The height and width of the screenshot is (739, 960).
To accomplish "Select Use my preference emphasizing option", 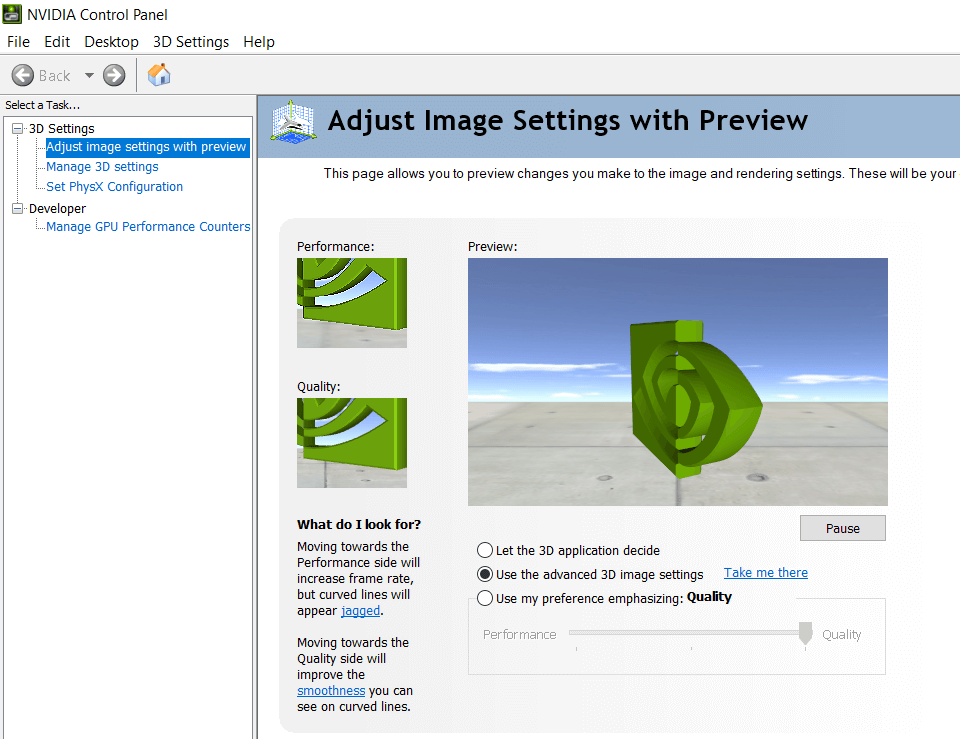I will tap(485, 598).
